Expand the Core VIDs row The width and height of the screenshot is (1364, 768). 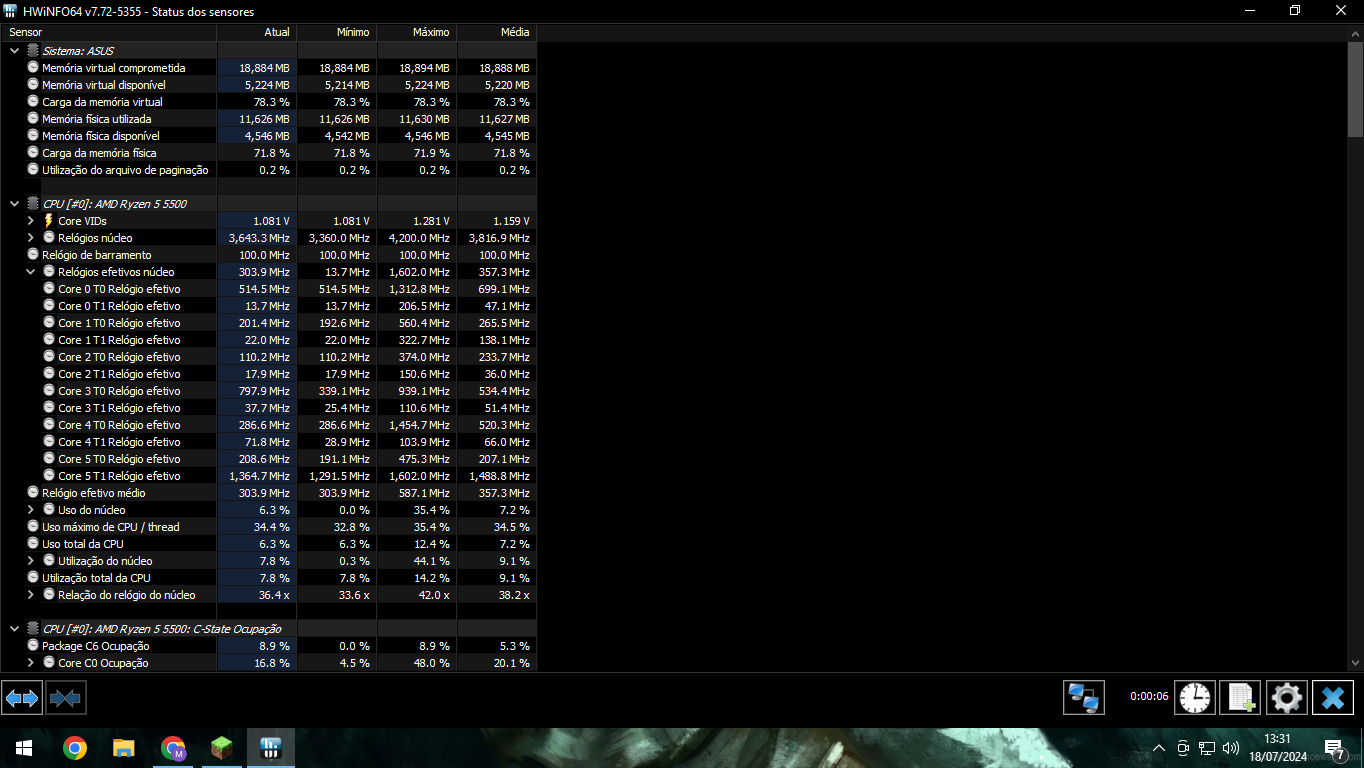coord(31,221)
